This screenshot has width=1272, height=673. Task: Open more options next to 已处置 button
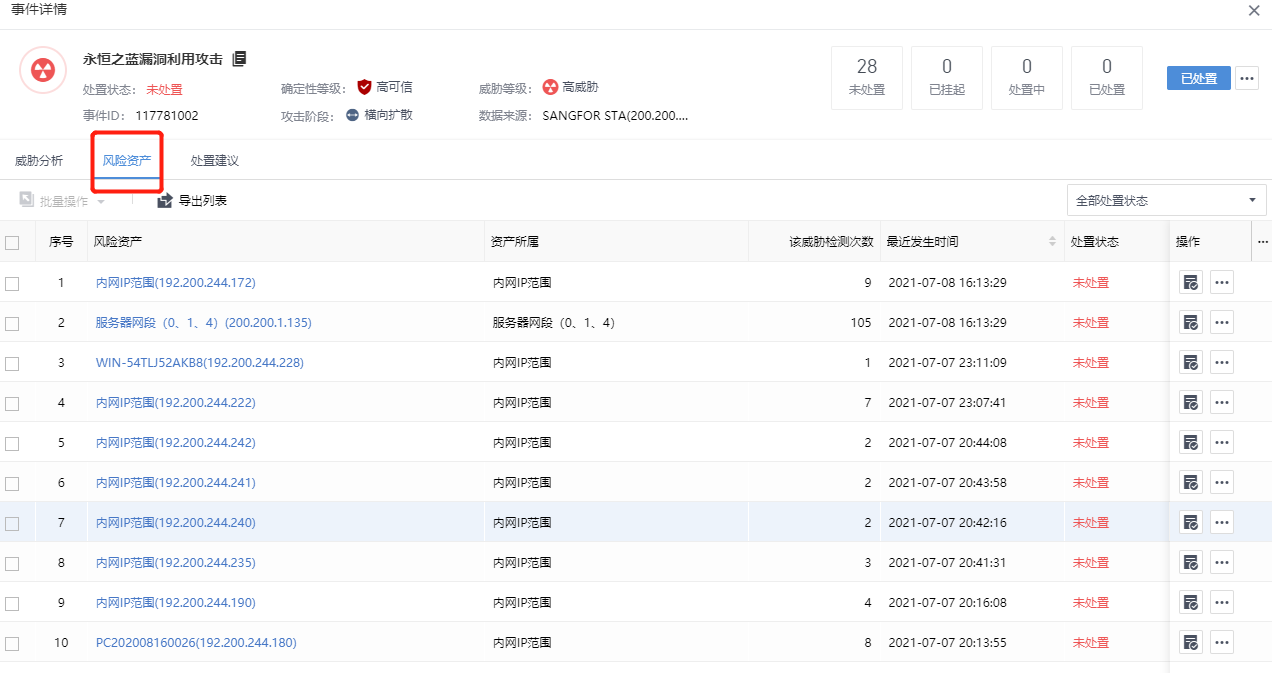(x=1246, y=78)
